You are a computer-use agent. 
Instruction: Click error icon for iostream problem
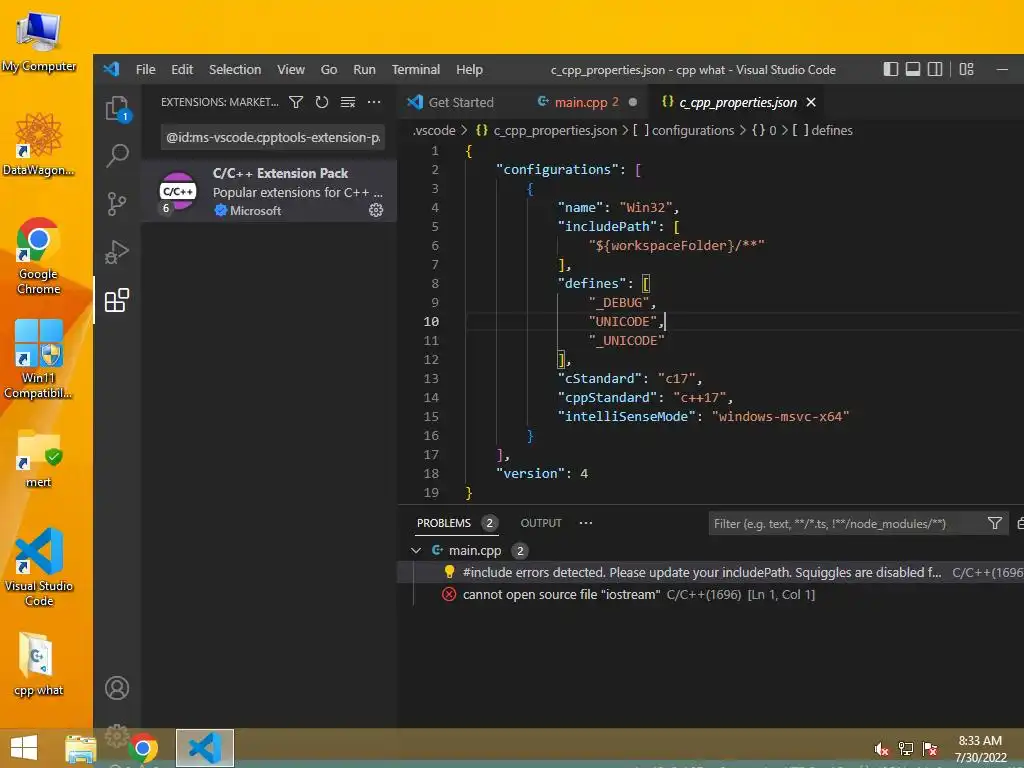pos(449,594)
